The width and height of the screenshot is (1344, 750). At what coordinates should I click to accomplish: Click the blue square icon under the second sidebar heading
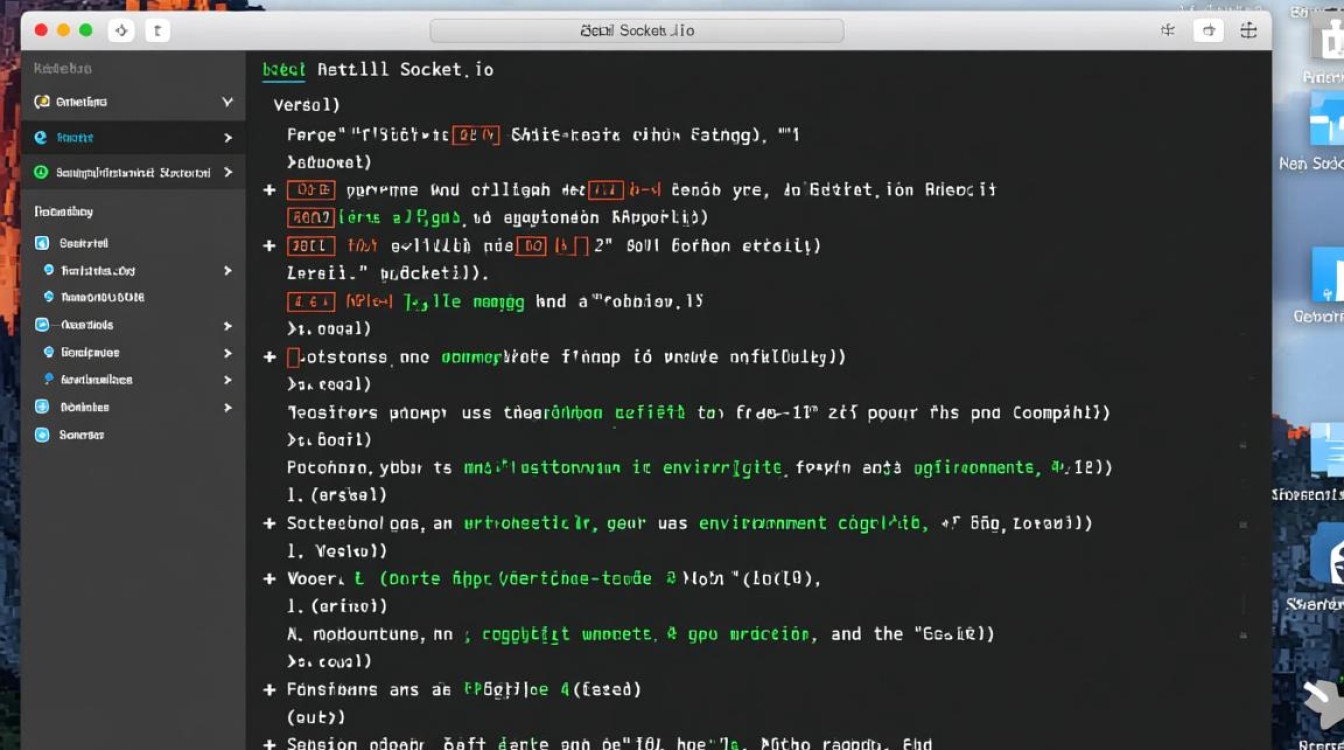point(42,243)
